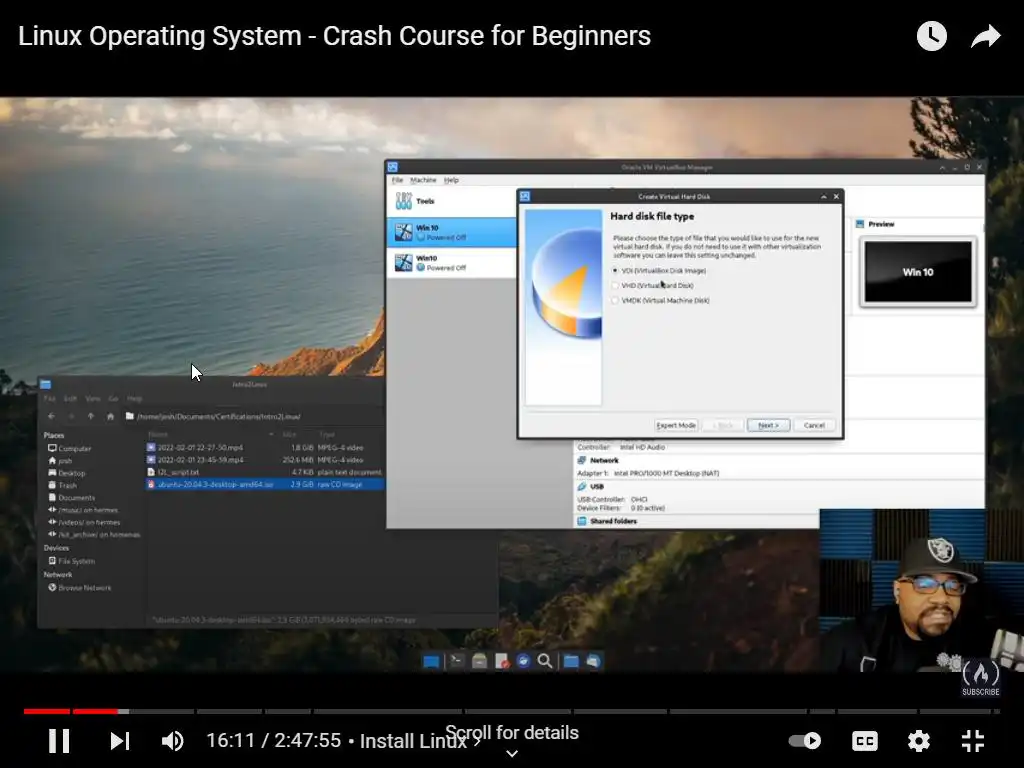The width and height of the screenshot is (1024, 768).
Task: Open YouTube player settings gear
Action: click(x=919, y=741)
